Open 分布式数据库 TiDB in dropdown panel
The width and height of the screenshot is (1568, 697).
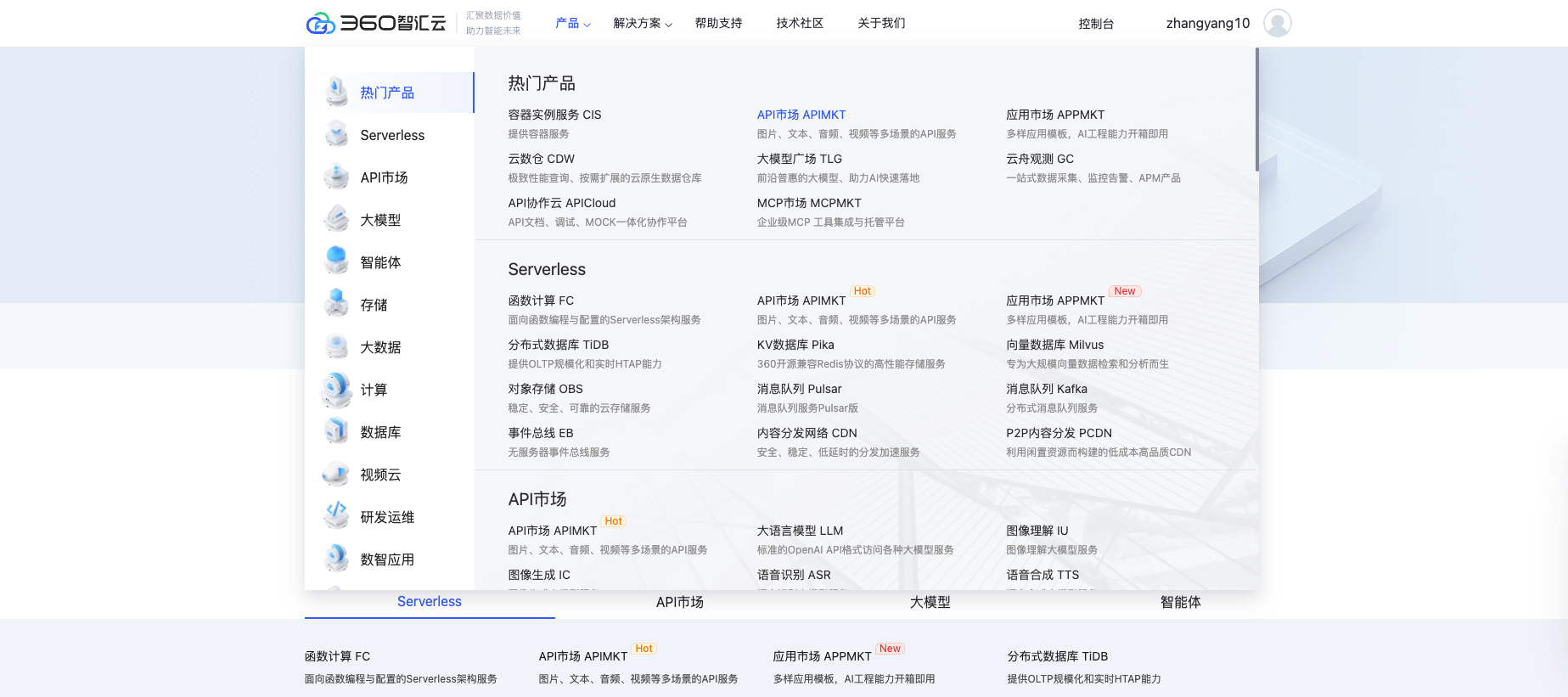559,345
